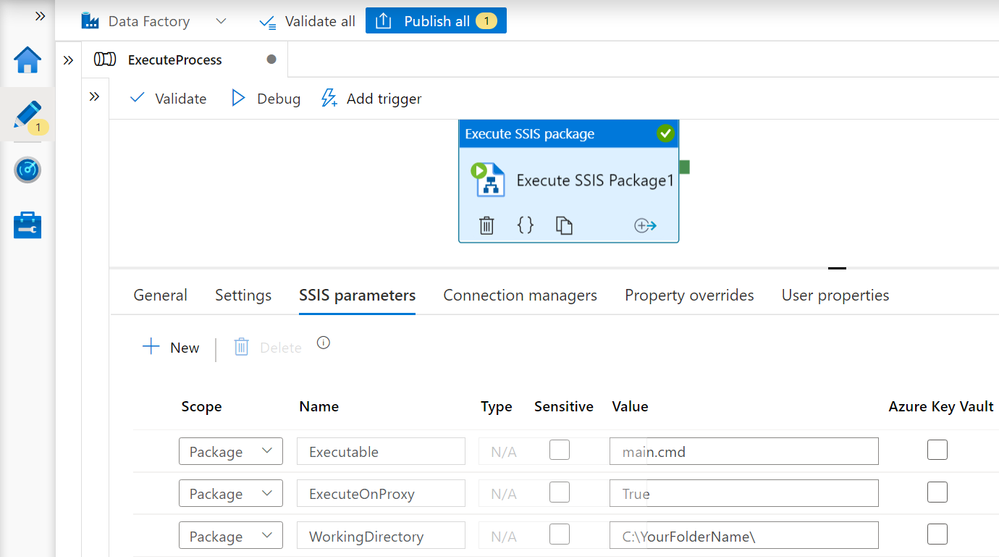Enable Azure Key Vault for ExecuteOnProxy
Viewport: 999px width, 557px height.
click(937, 493)
